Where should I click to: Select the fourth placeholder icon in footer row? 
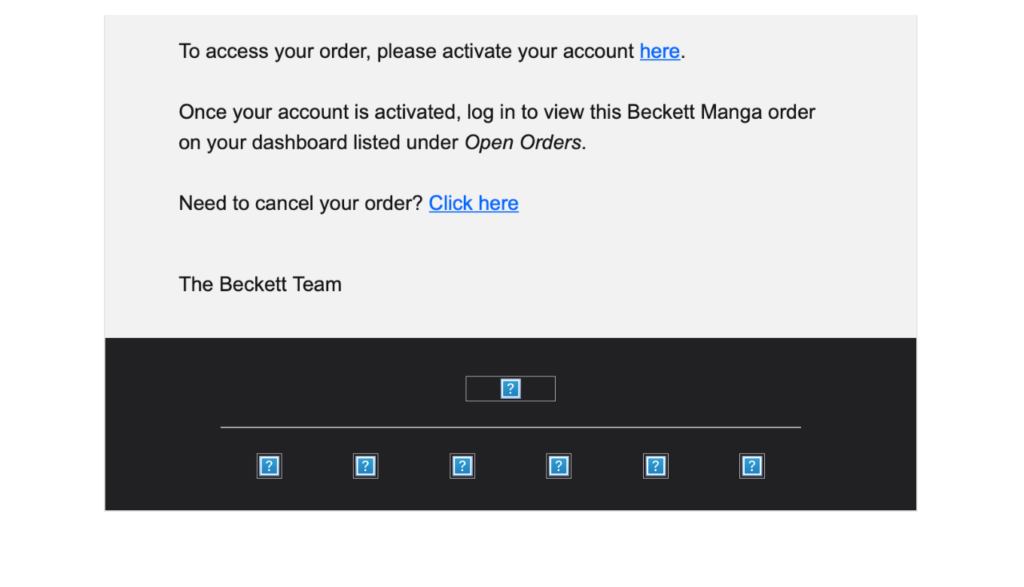pyautogui.click(x=558, y=466)
